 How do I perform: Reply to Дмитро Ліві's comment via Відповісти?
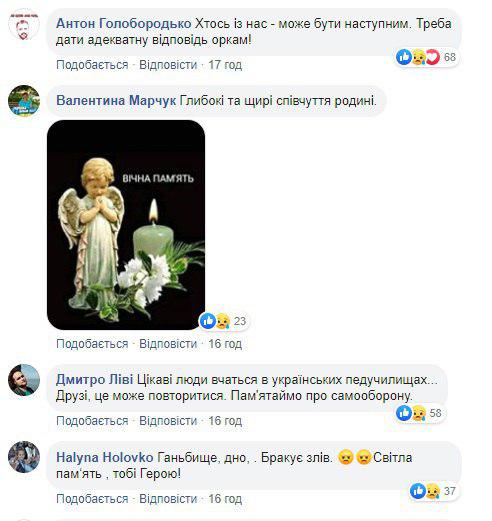[168, 421]
